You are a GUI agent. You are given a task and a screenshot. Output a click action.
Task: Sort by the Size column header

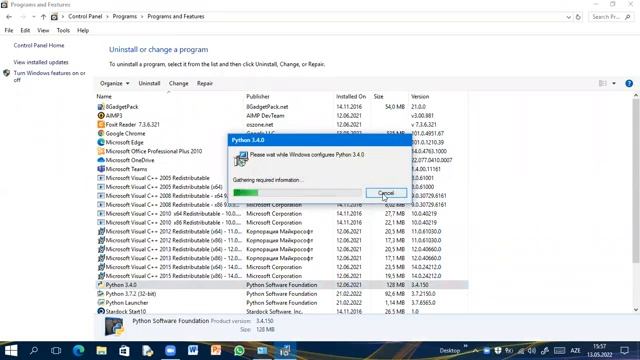(378, 97)
